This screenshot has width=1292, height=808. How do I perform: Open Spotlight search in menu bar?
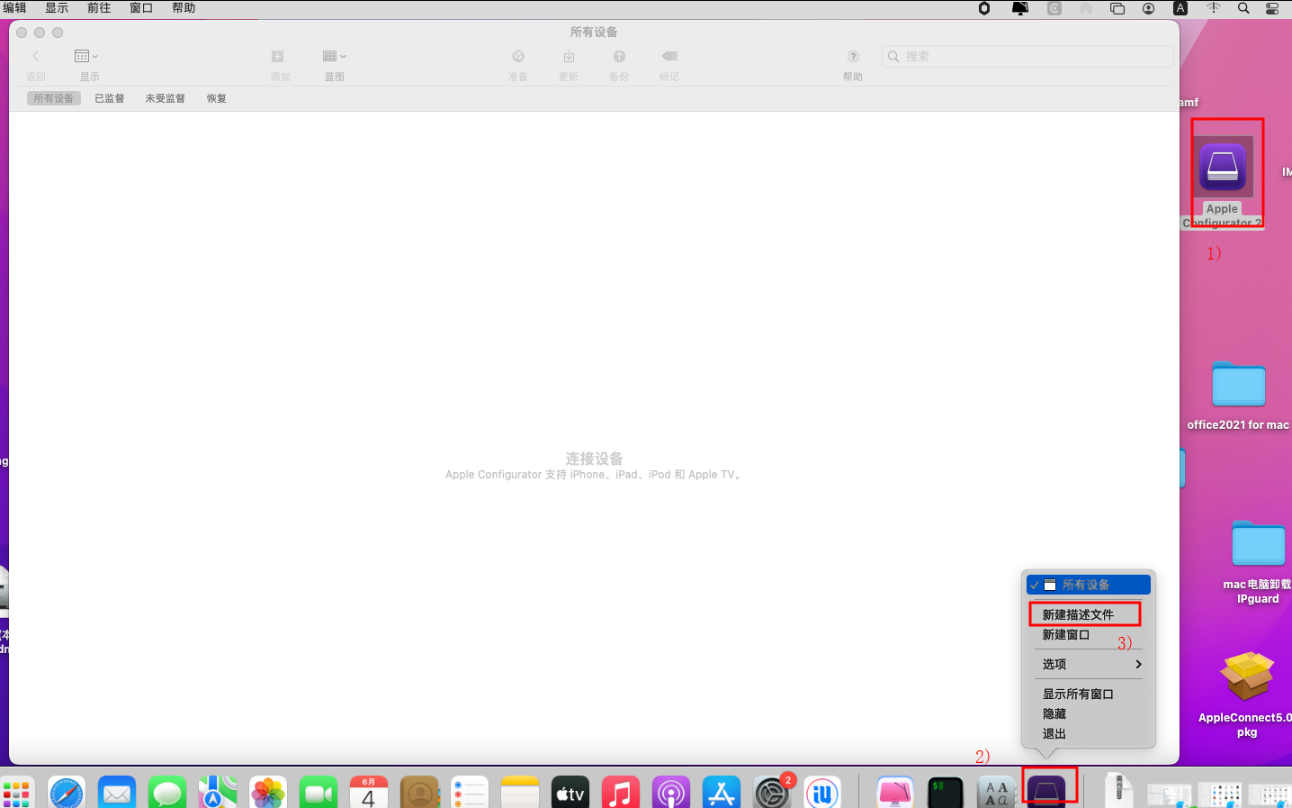point(1244,8)
